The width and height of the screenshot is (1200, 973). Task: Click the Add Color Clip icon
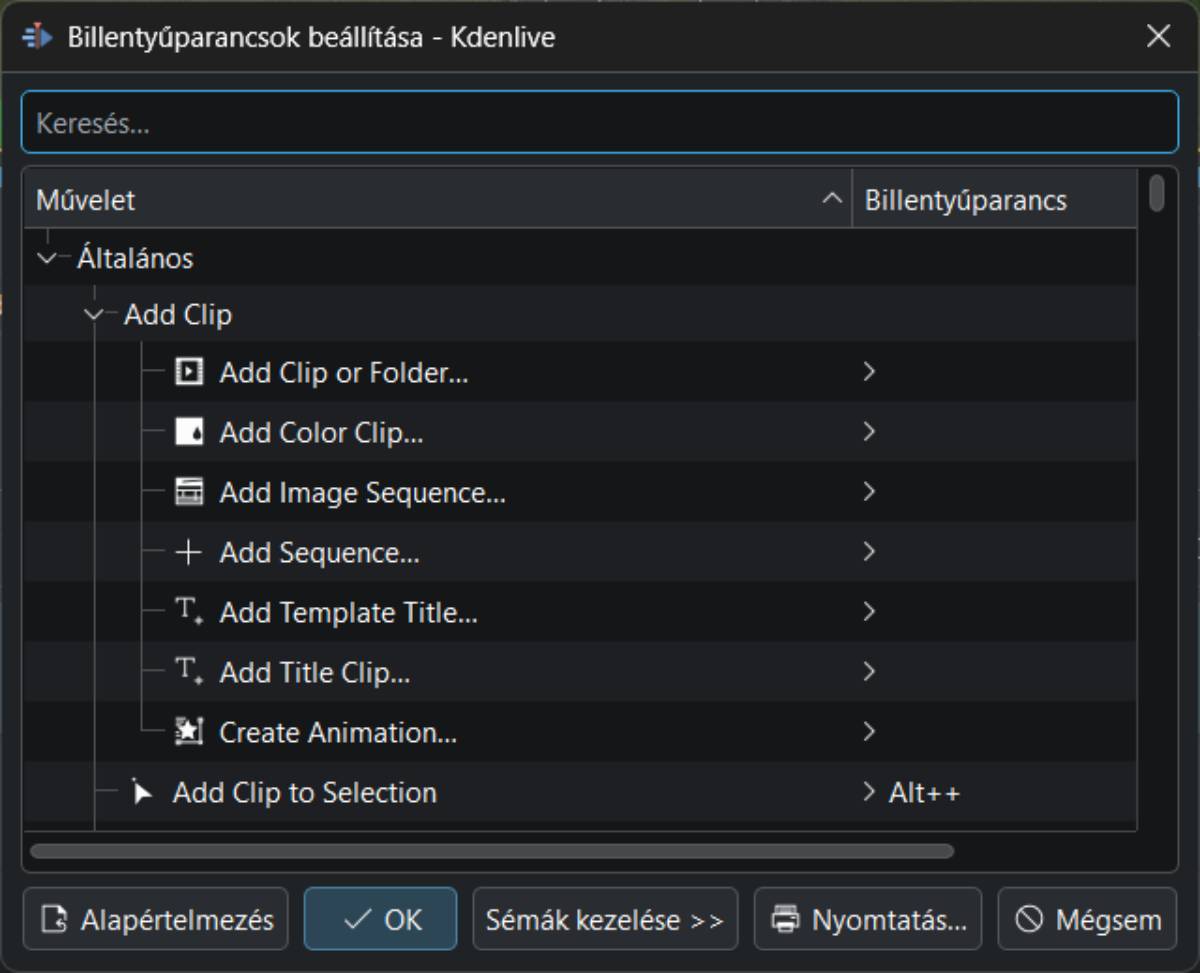188,432
